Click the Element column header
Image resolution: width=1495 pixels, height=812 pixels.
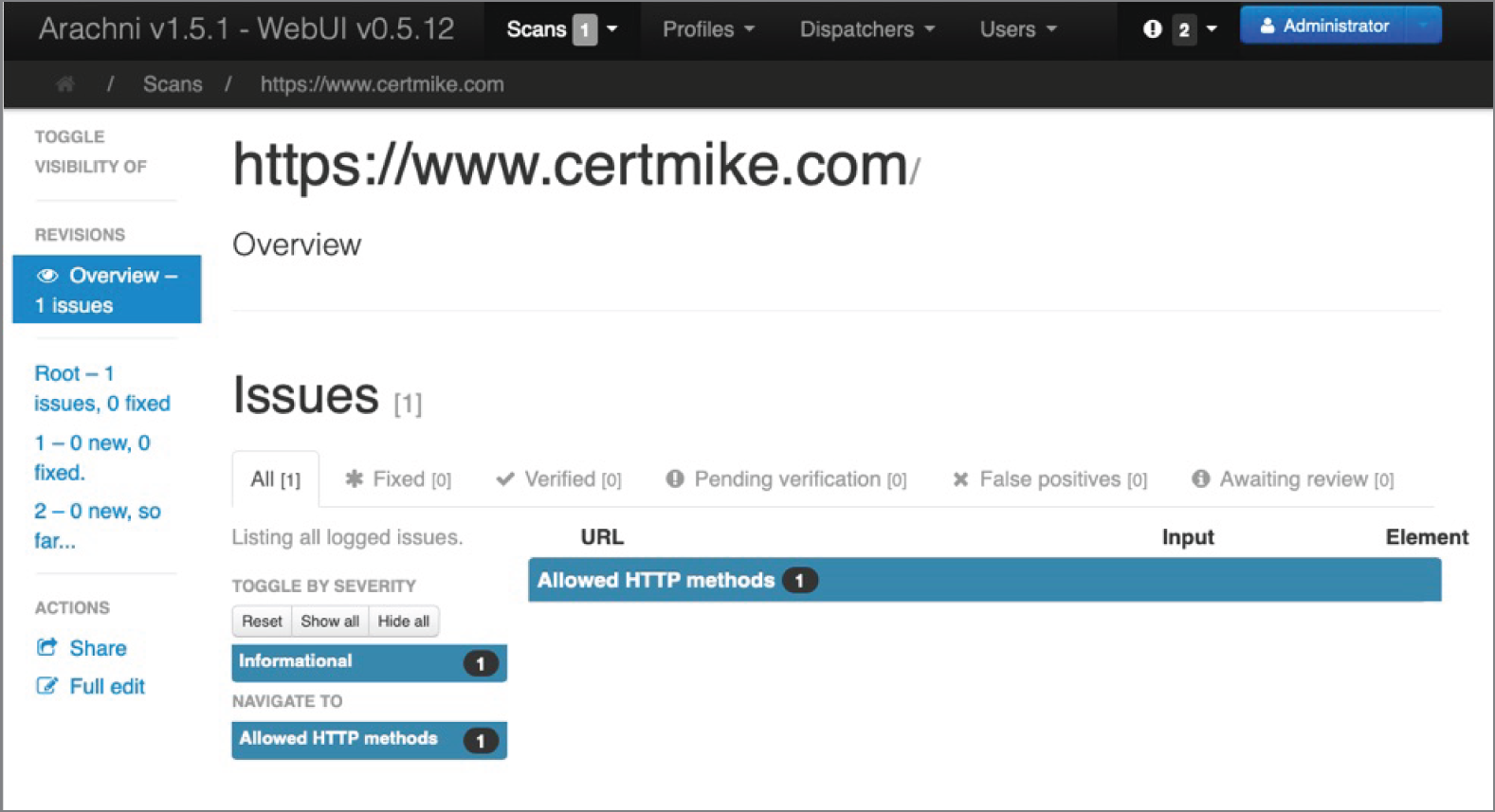(1427, 537)
